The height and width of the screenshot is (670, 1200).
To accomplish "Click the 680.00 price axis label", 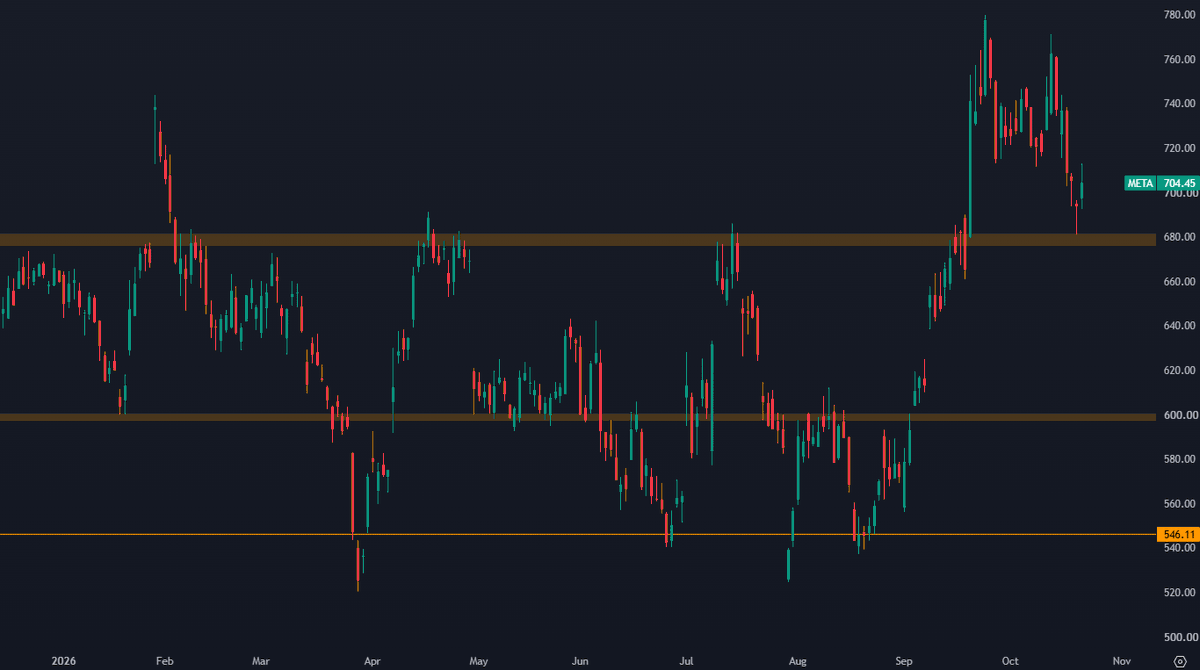I will 1181,237.
